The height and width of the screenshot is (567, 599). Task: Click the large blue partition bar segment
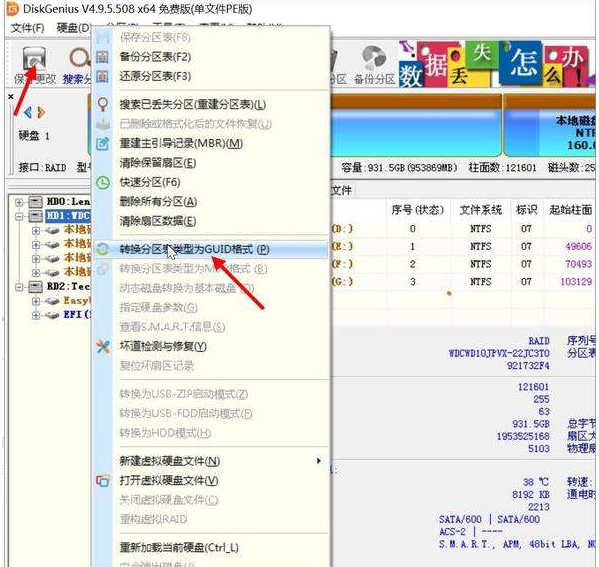click(x=416, y=126)
